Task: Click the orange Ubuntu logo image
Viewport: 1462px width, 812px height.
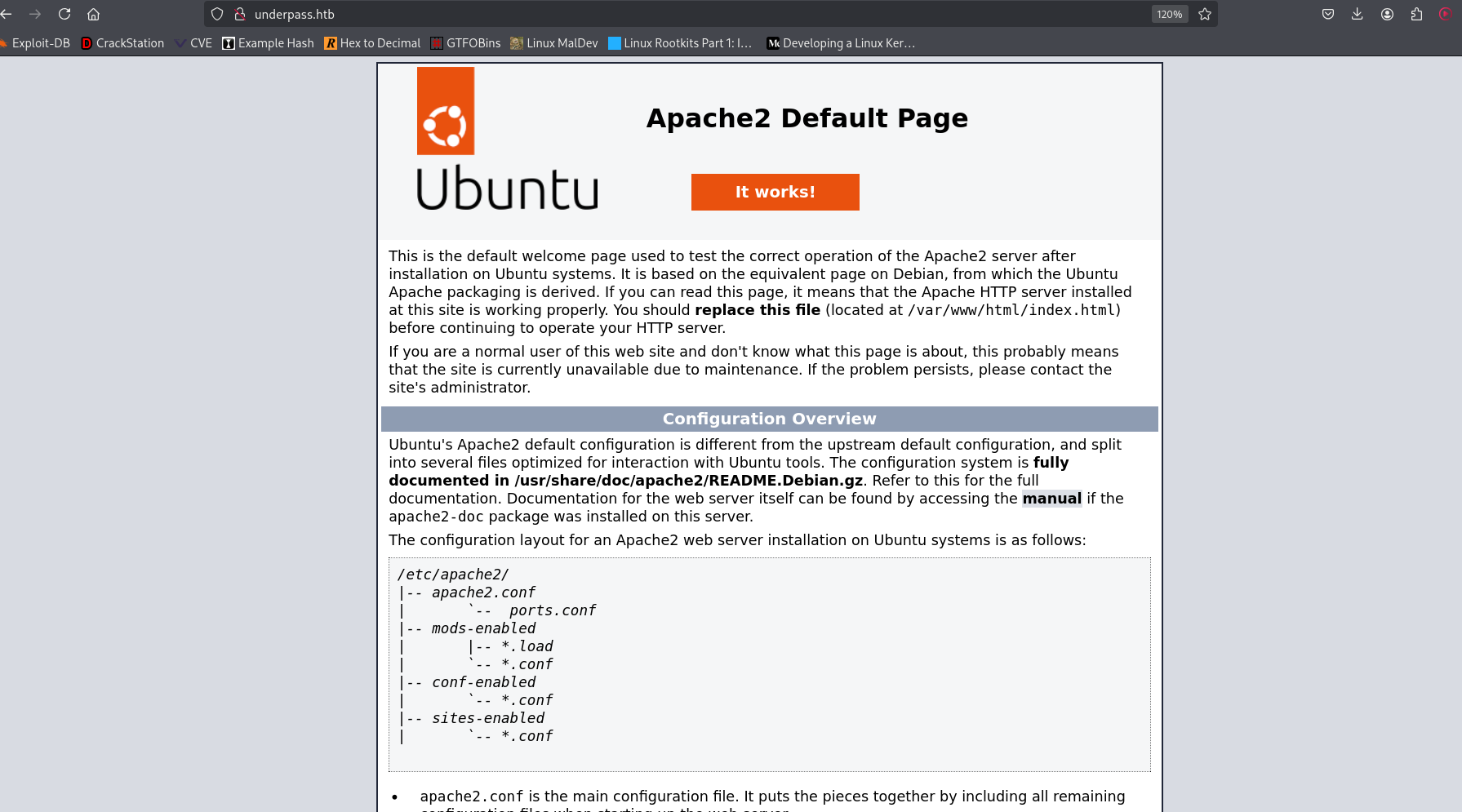Action: [x=446, y=111]
